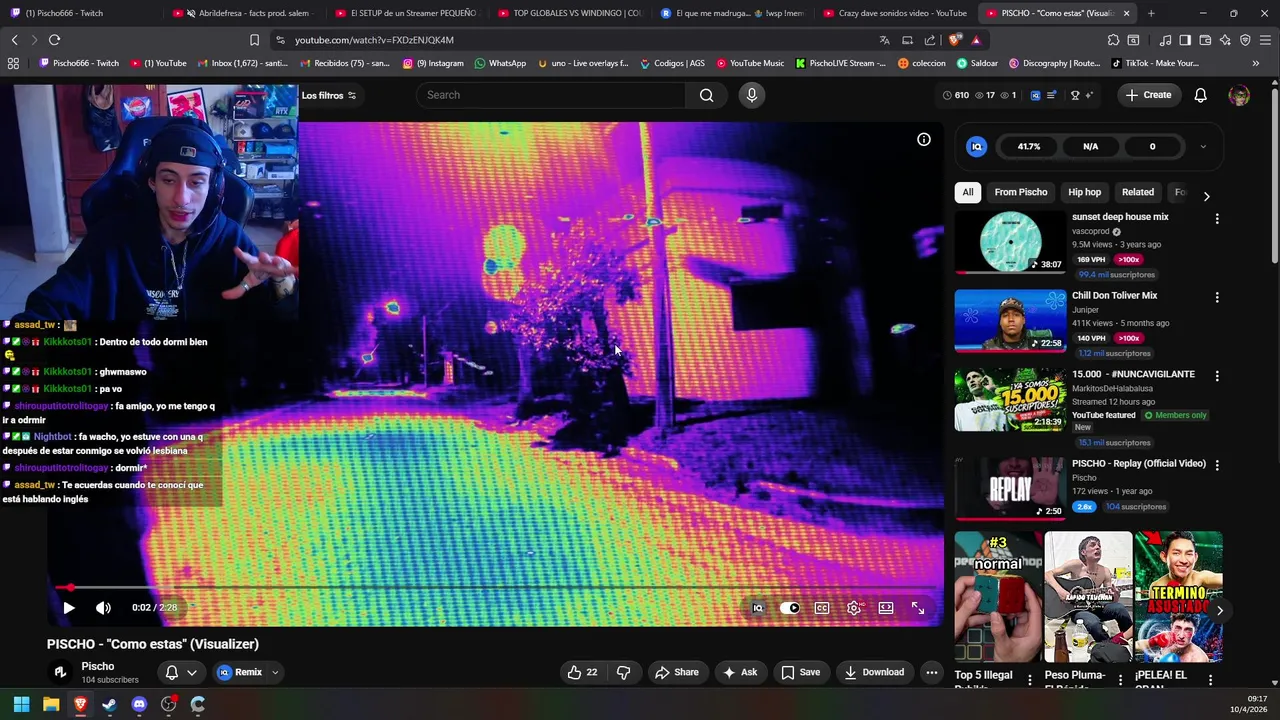Open options for Chill Don Toliver Mix
Viewport: 1280px width, 720px height.
pos(1217,297)
